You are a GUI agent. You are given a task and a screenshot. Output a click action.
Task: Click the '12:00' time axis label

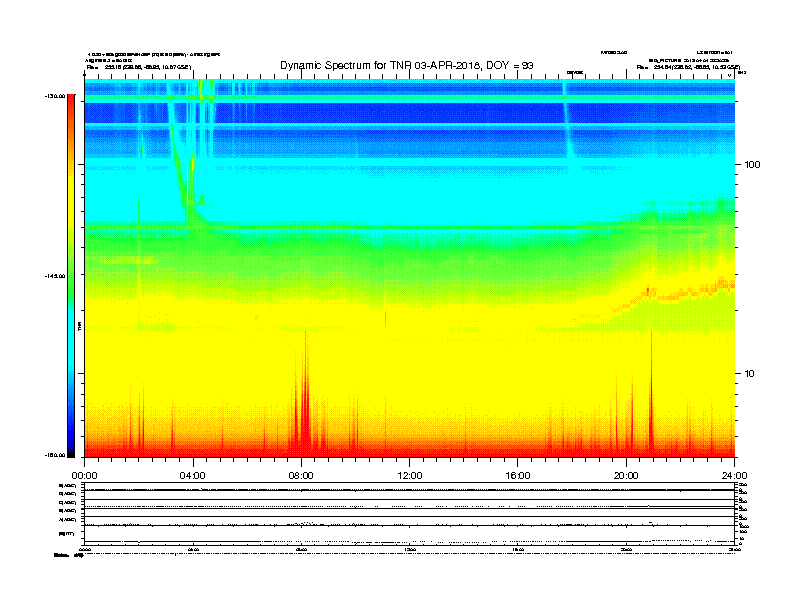[x=410, y=476]
